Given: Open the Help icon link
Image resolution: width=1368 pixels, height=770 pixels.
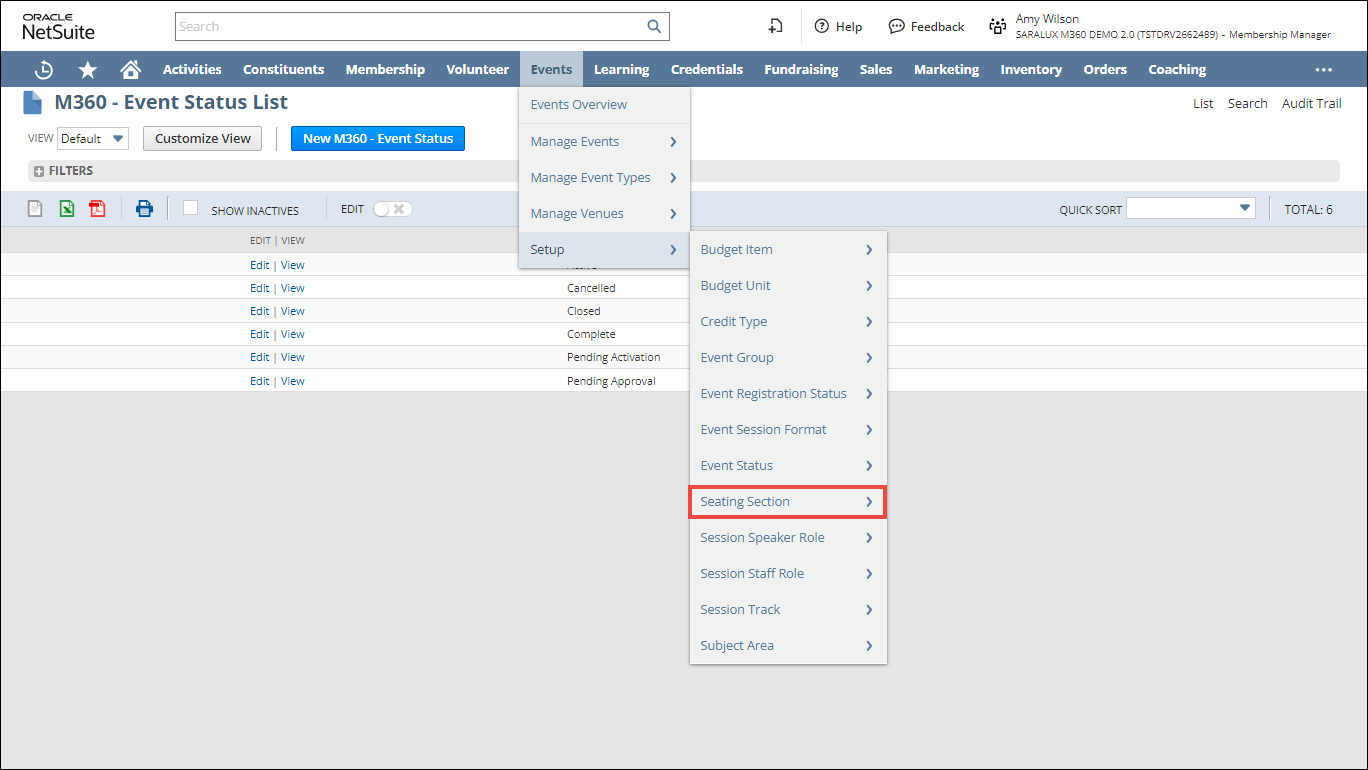Looking at the screenshot, I should [x=838, y=27].
